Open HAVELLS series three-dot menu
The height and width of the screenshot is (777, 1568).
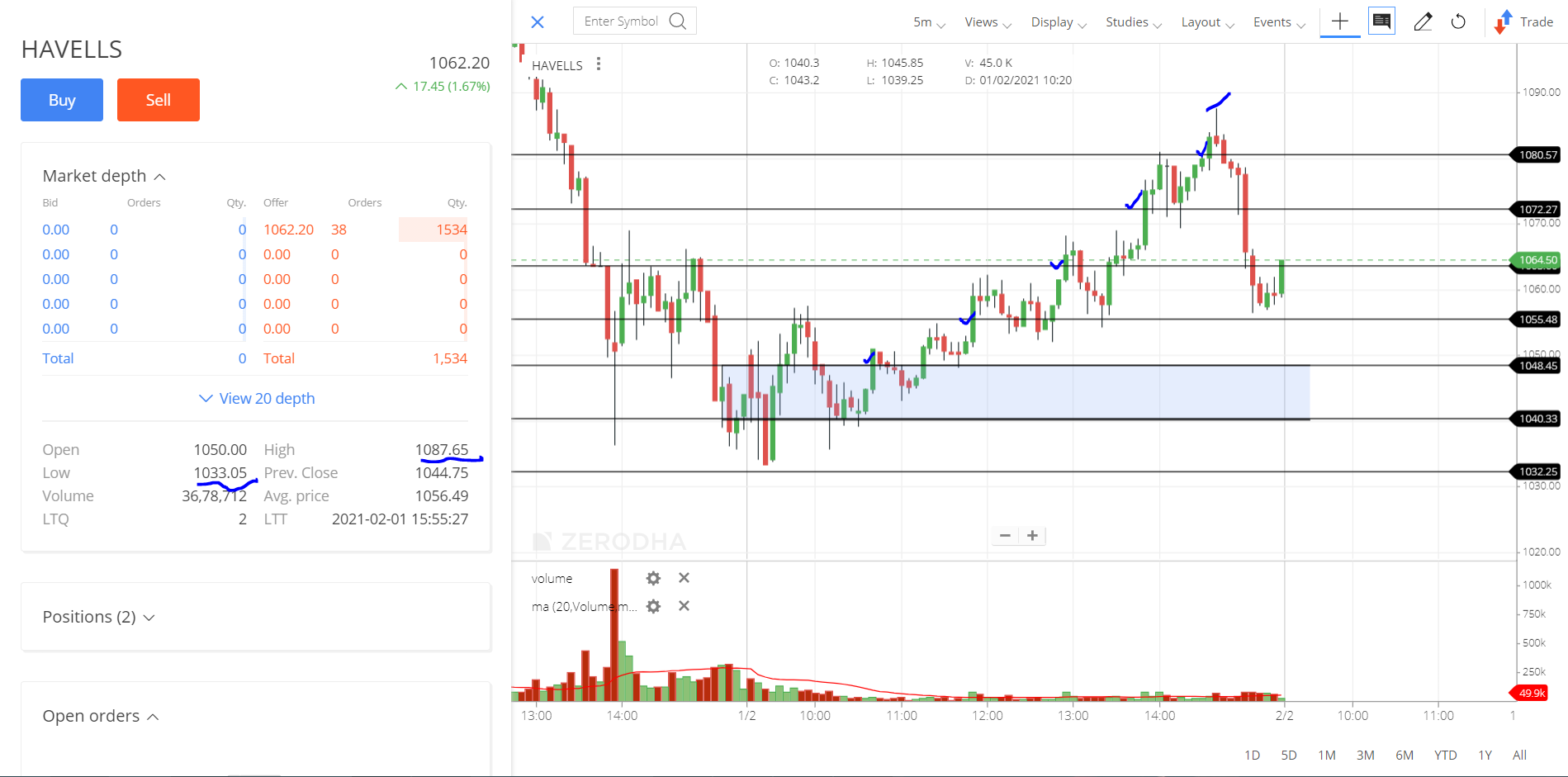click(x=599, y=64)
